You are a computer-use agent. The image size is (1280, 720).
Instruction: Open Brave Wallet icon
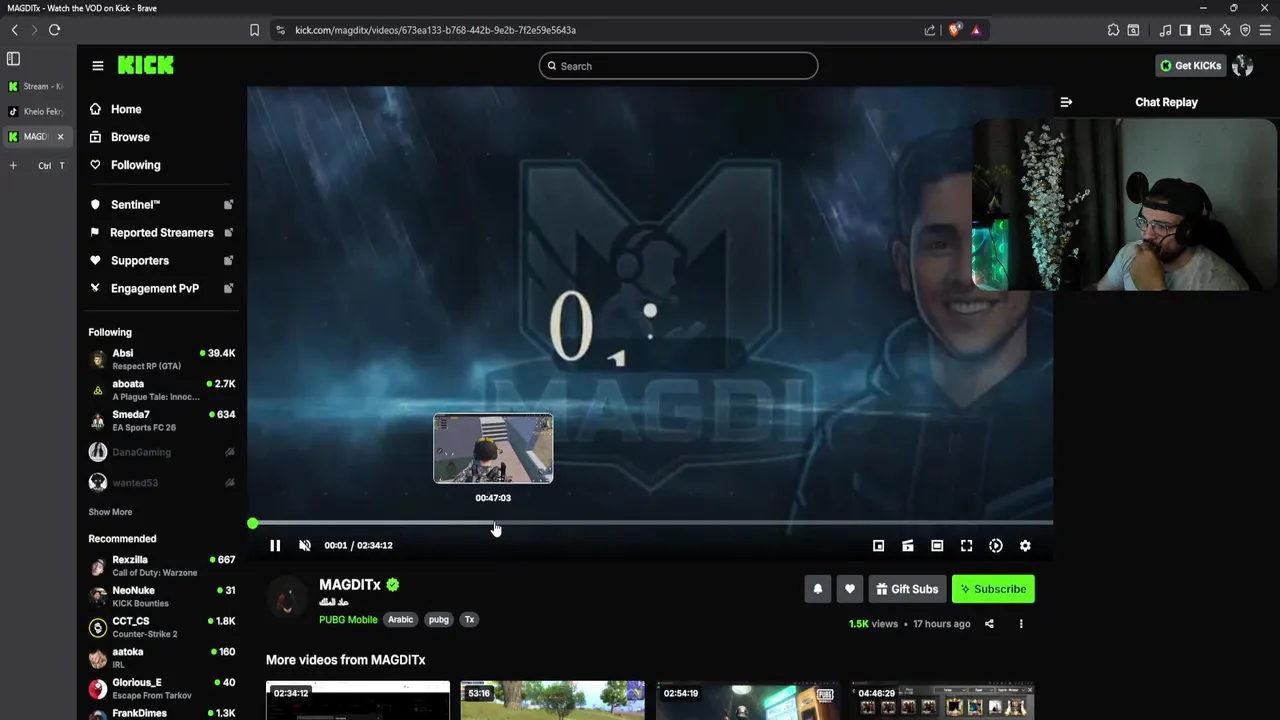point(1205,30)
